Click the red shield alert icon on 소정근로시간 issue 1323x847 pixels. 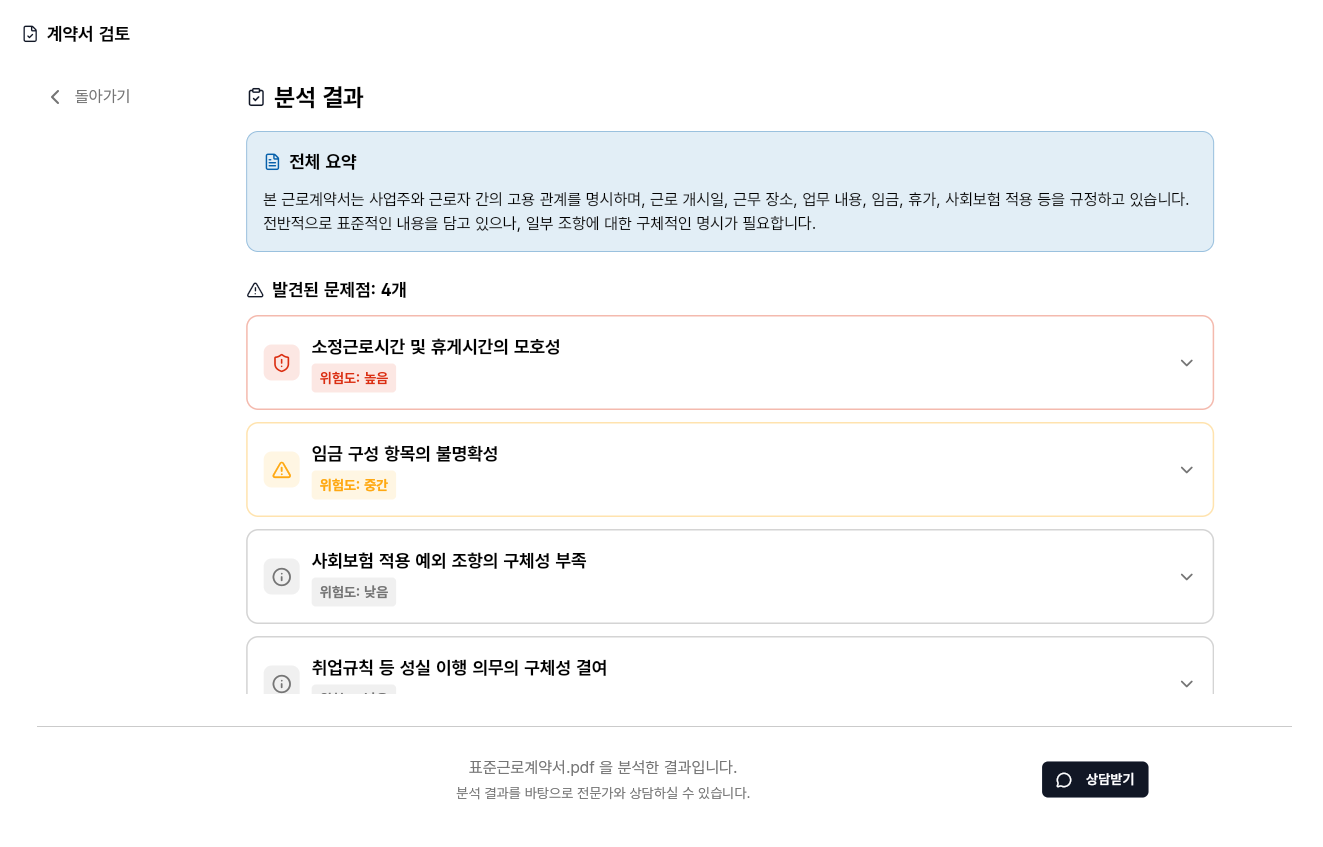281,363
